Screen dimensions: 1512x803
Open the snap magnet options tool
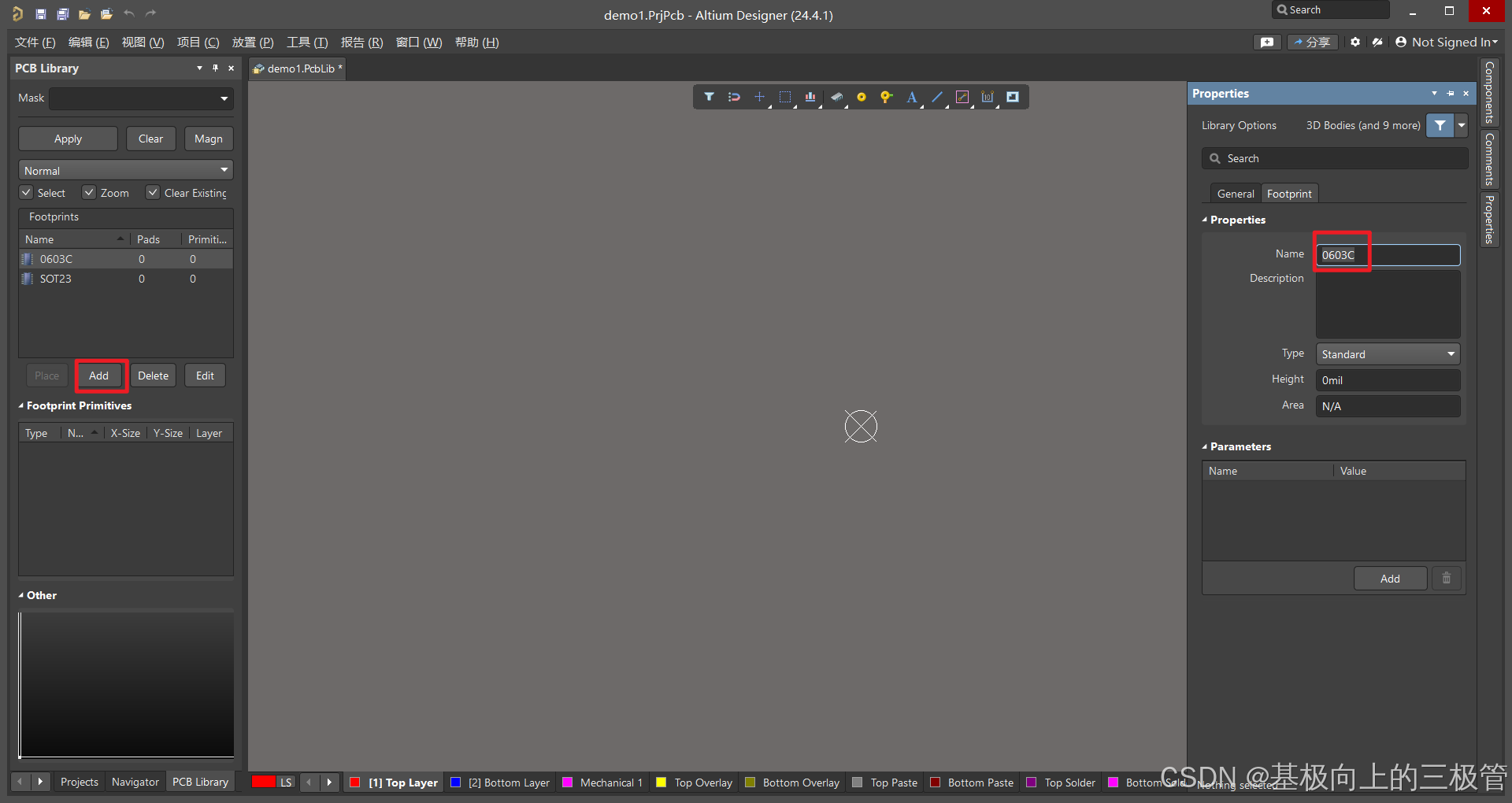click(735, 97)
